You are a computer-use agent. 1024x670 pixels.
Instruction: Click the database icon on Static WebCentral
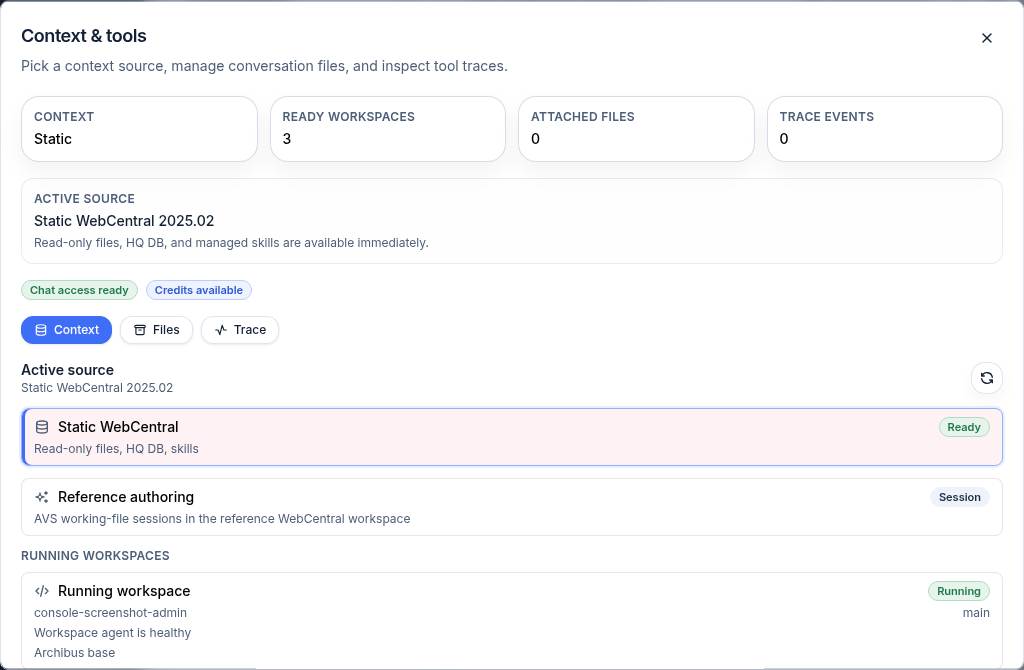42,427
